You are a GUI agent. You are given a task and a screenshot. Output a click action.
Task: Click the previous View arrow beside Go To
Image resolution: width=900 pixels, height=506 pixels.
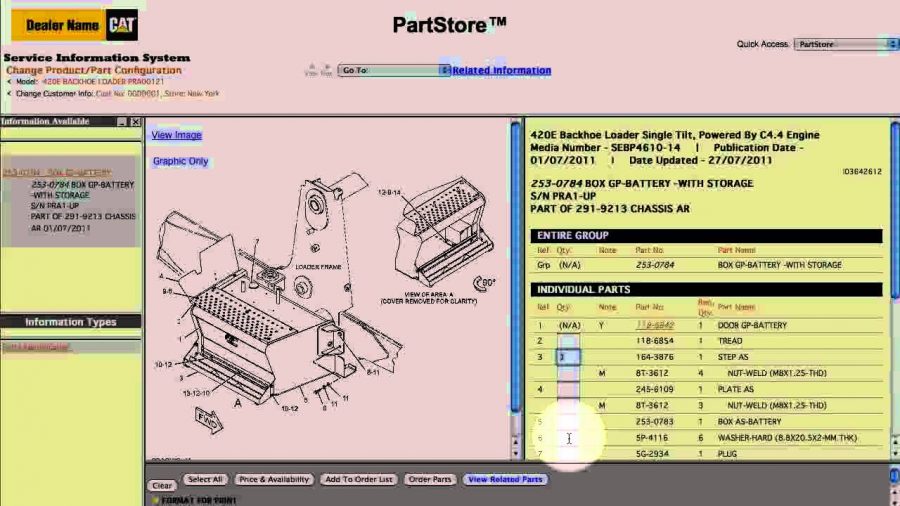(312, 69)
